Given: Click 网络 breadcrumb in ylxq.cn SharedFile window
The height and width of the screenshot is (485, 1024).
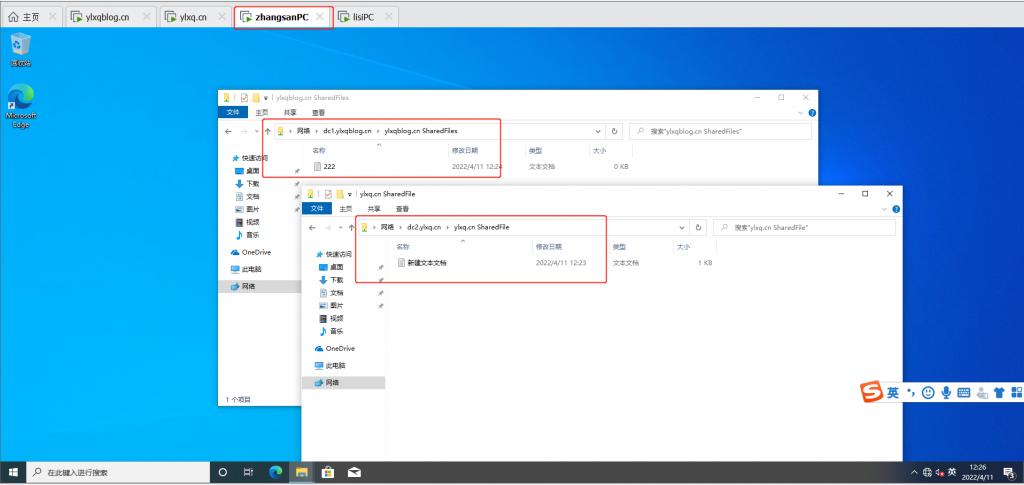Looking at the screenshot, I should tap(387, 227).
